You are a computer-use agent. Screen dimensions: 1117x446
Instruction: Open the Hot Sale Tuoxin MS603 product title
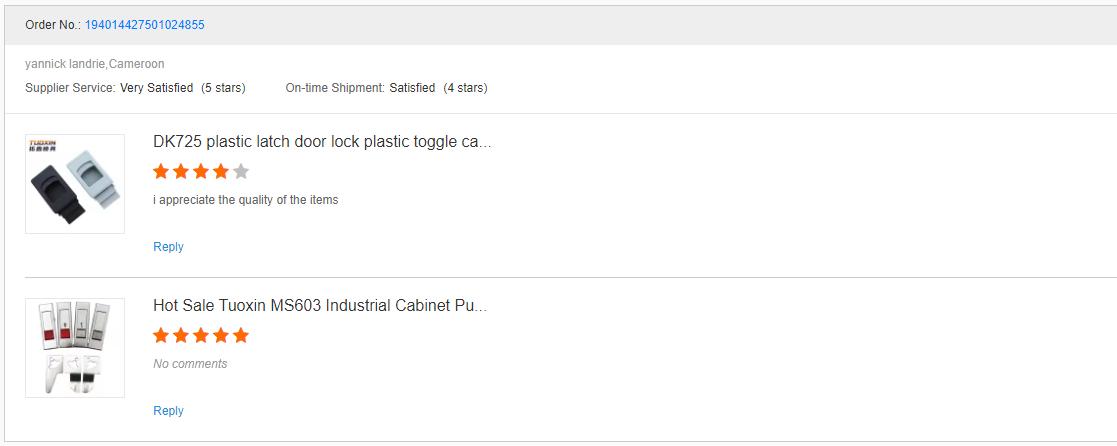(320, 306)
